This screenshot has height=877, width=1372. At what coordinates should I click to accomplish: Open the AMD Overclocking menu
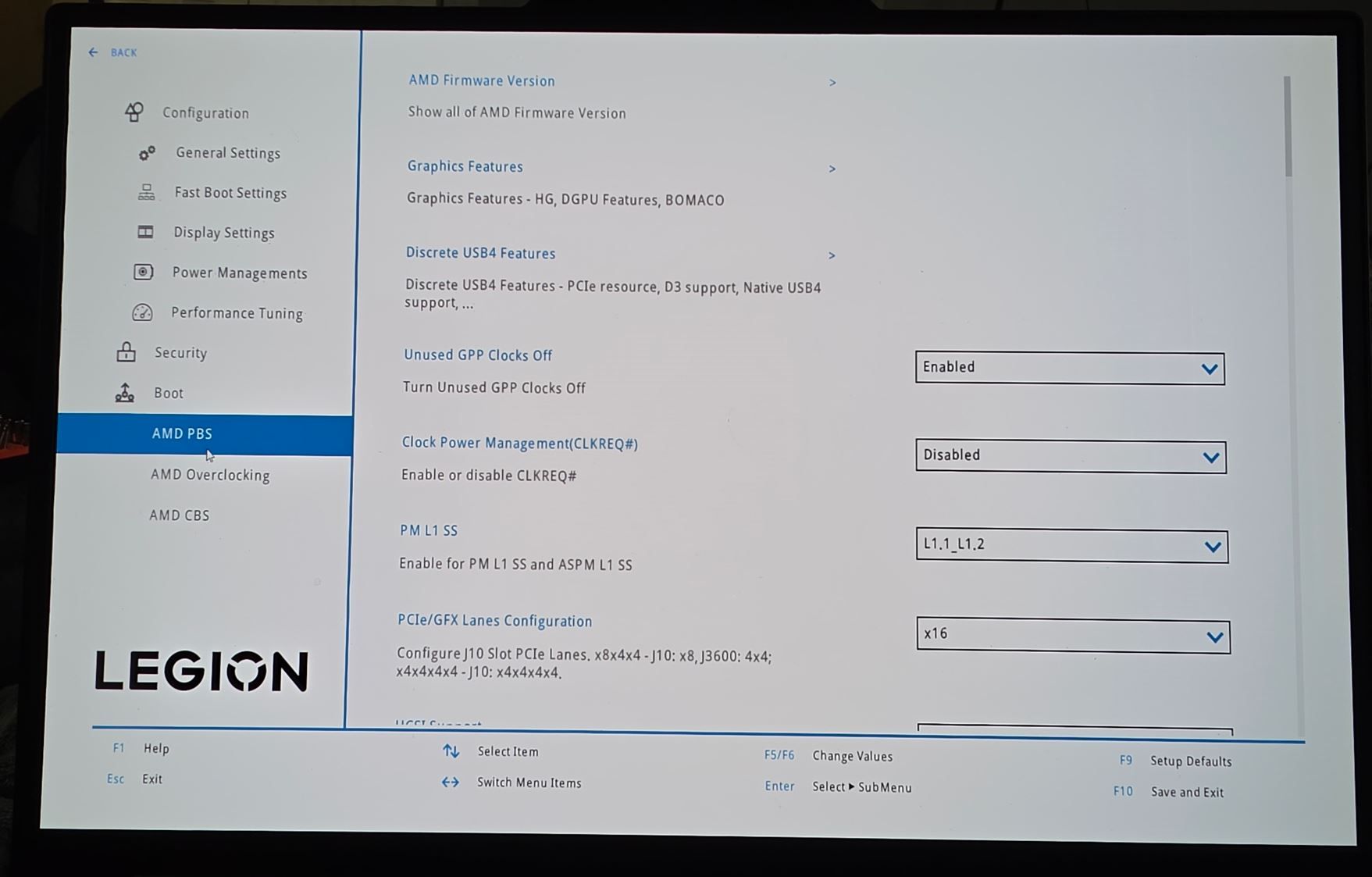click(x=210, y=475)
